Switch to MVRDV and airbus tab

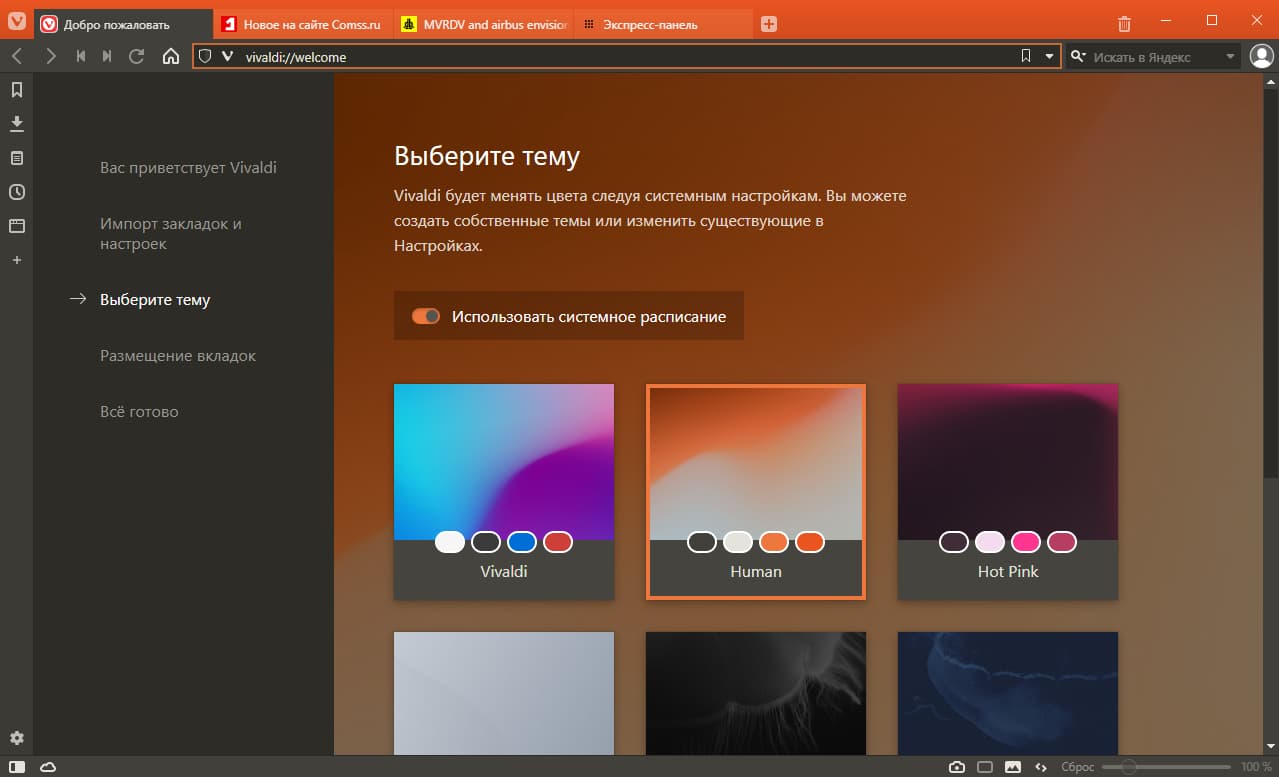point(483,24)
